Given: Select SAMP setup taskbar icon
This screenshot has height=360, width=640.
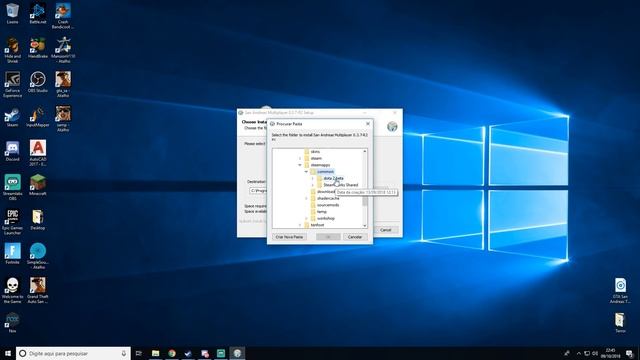Looking at the screenshot, I should click(x=237, y=353).
